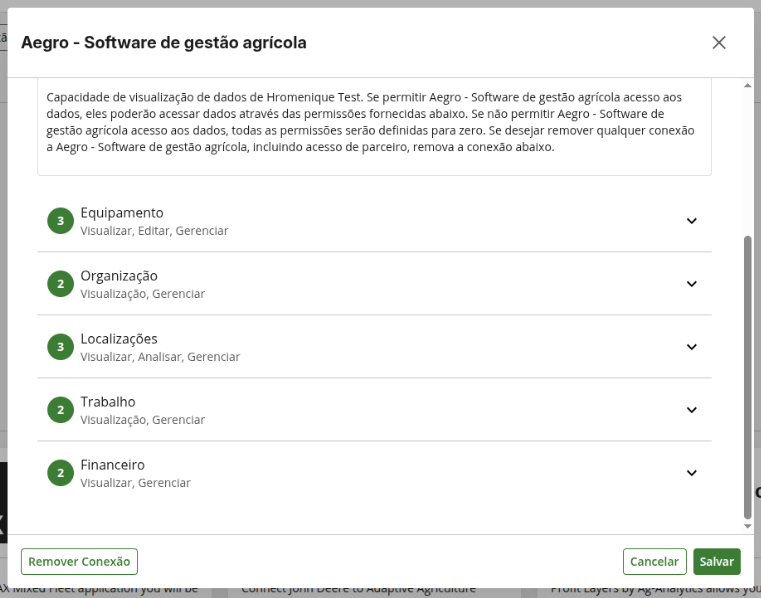Expand the Financeiro permissions chevron
Image resolution: width=761 pixels, height=598 pixels.
[x=692, y=473]
